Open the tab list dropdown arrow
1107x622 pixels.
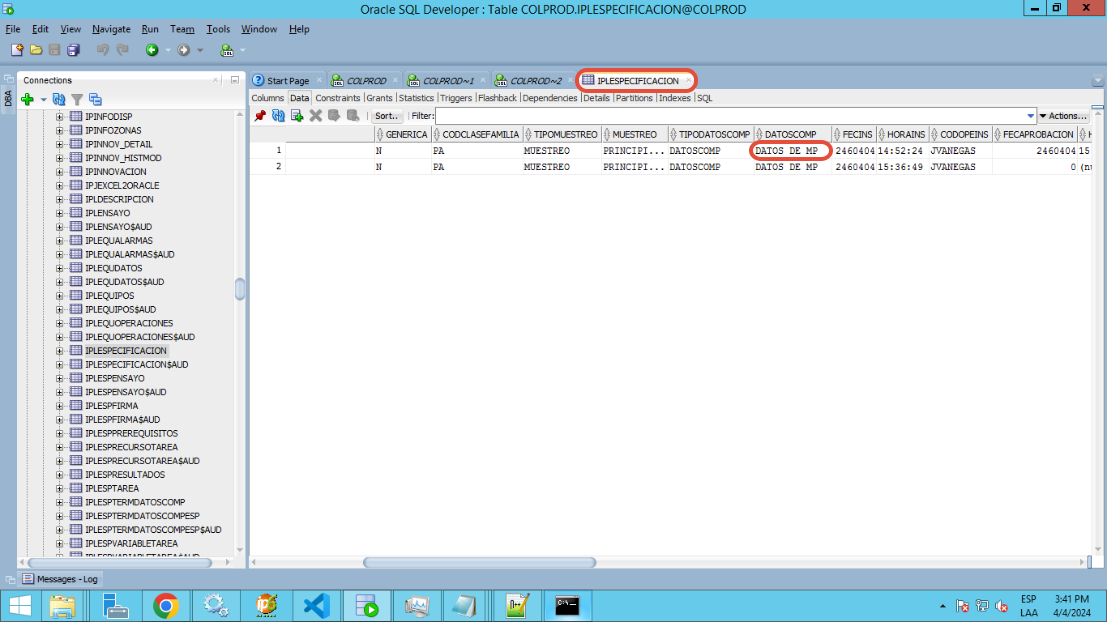click(x=1097, y=81)
